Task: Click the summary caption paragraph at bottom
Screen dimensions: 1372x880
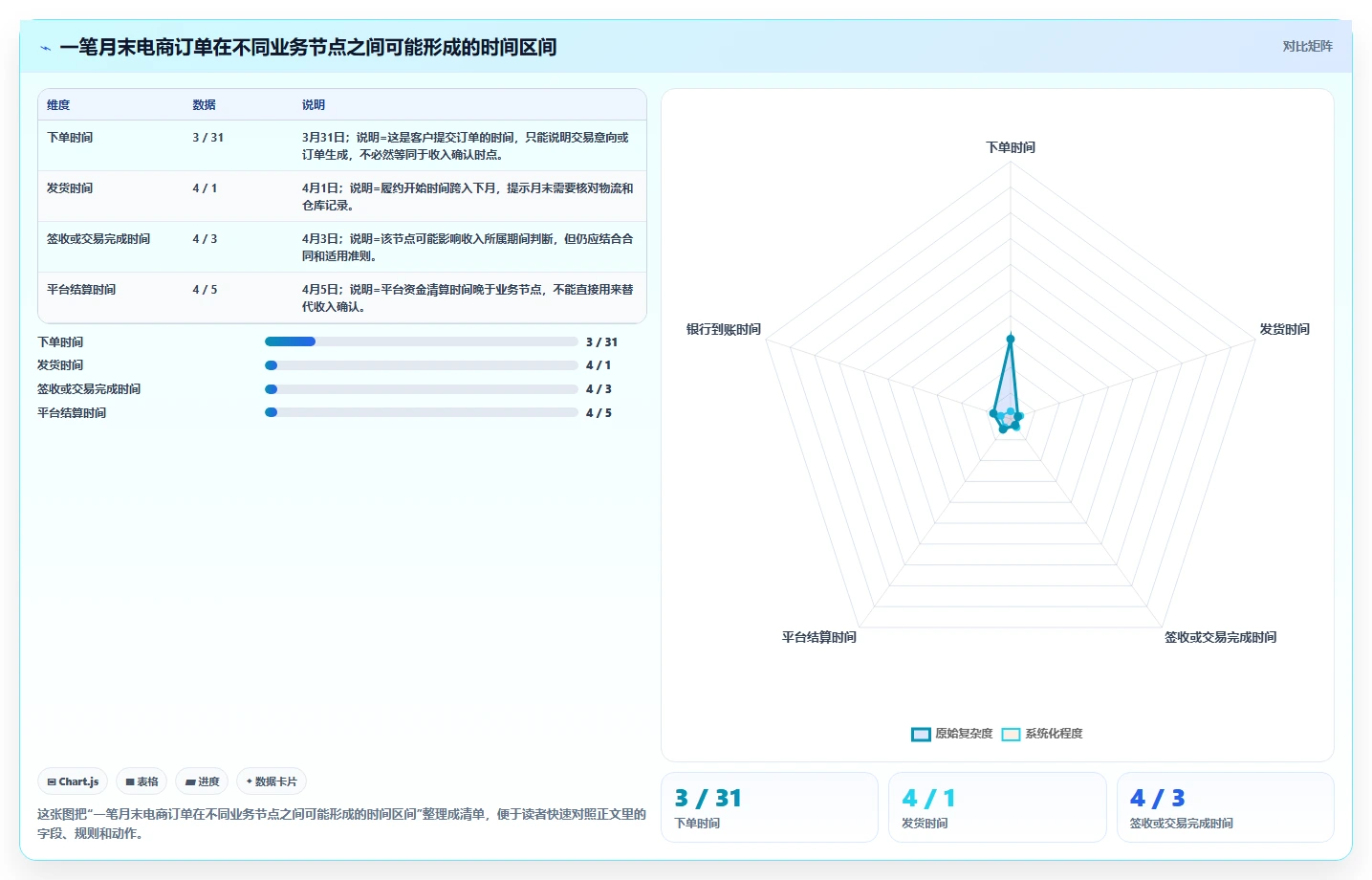Action: click(341, 824)
